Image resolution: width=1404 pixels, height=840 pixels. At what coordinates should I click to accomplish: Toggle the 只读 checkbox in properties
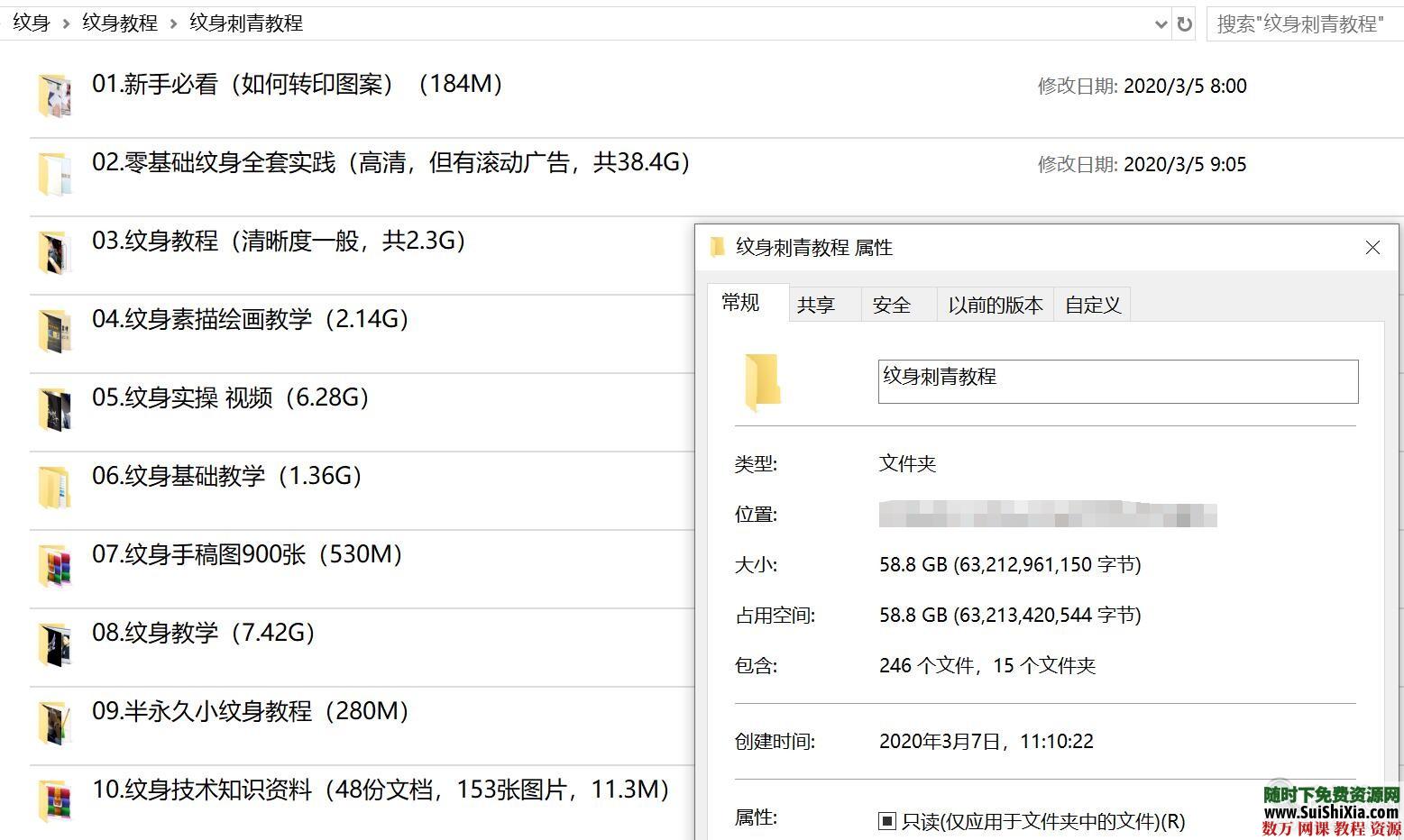(x=886, y=821)
